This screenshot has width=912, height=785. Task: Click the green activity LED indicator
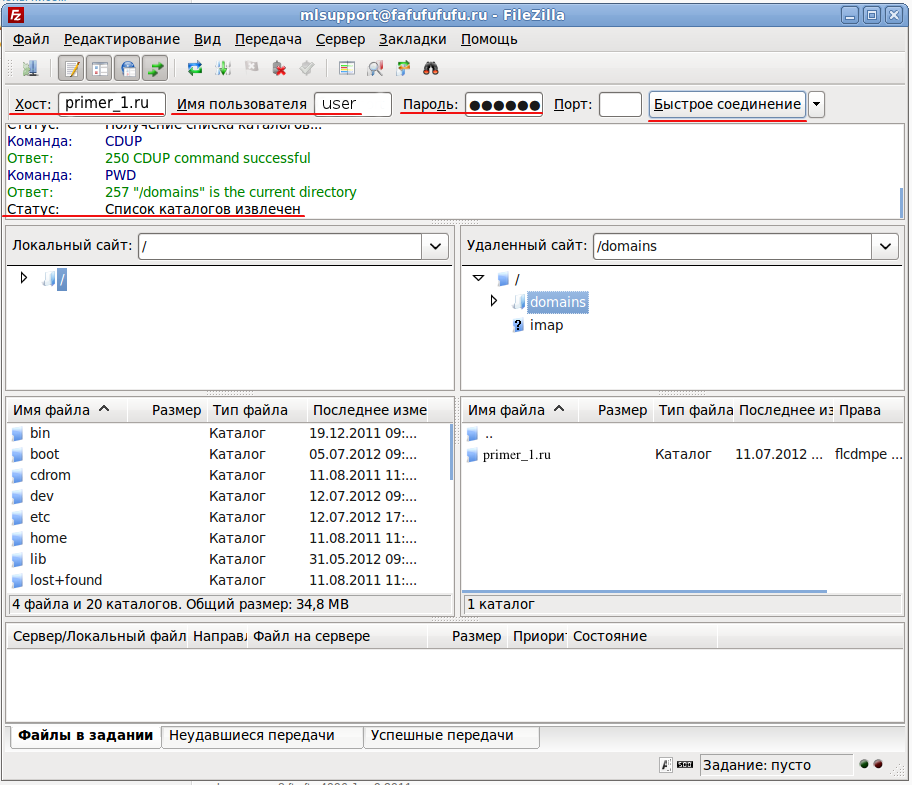tap(864, 764)
